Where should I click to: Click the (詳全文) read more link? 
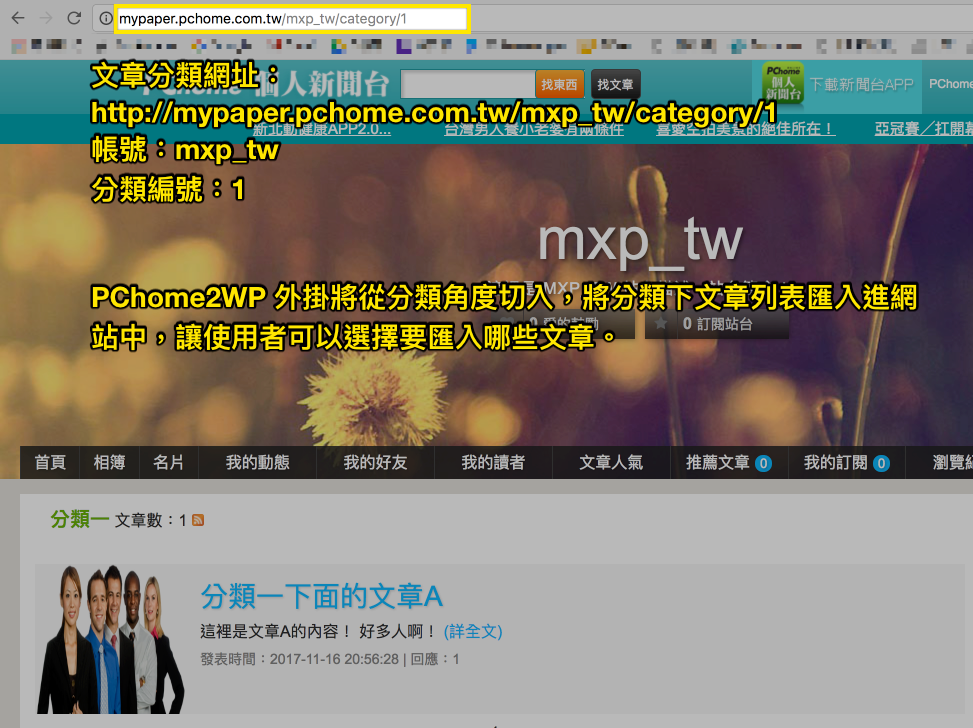point(473,632)
